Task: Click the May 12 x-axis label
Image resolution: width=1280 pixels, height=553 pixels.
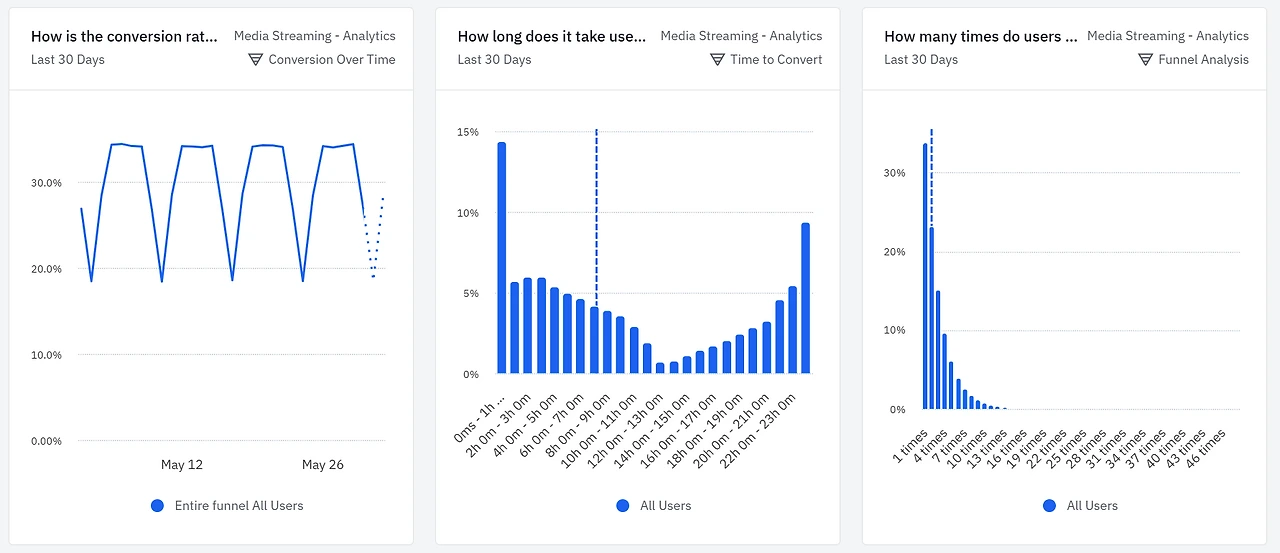Action: (x=182, y=465)
